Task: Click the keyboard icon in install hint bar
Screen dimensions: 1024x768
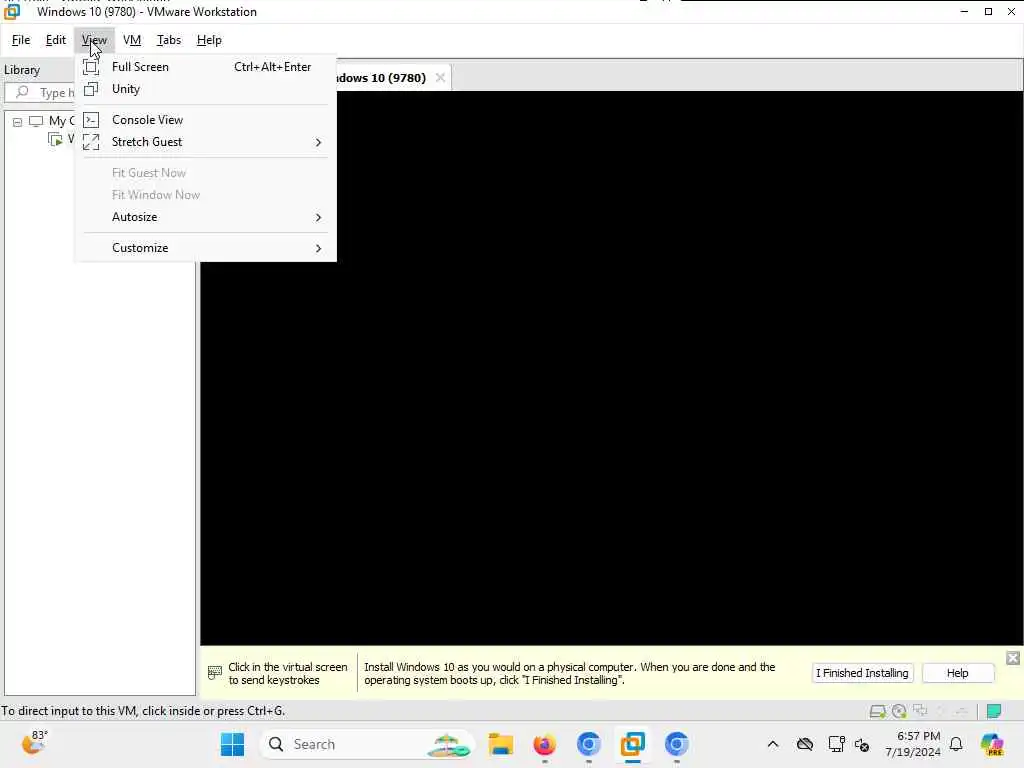Action: (214, 673)
